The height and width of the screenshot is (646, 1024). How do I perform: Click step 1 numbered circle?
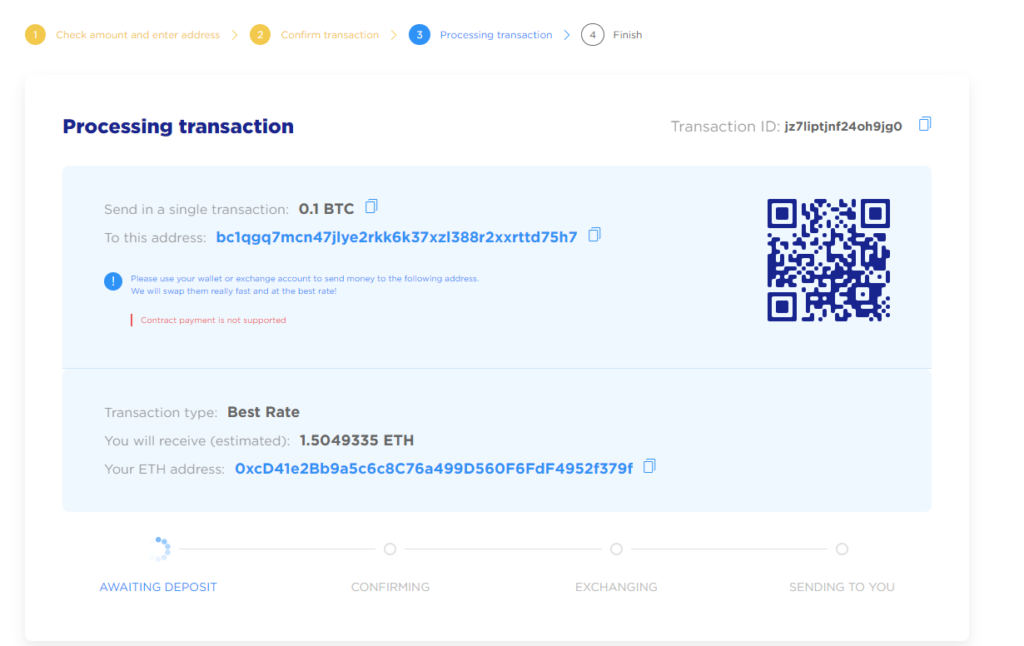35,35
